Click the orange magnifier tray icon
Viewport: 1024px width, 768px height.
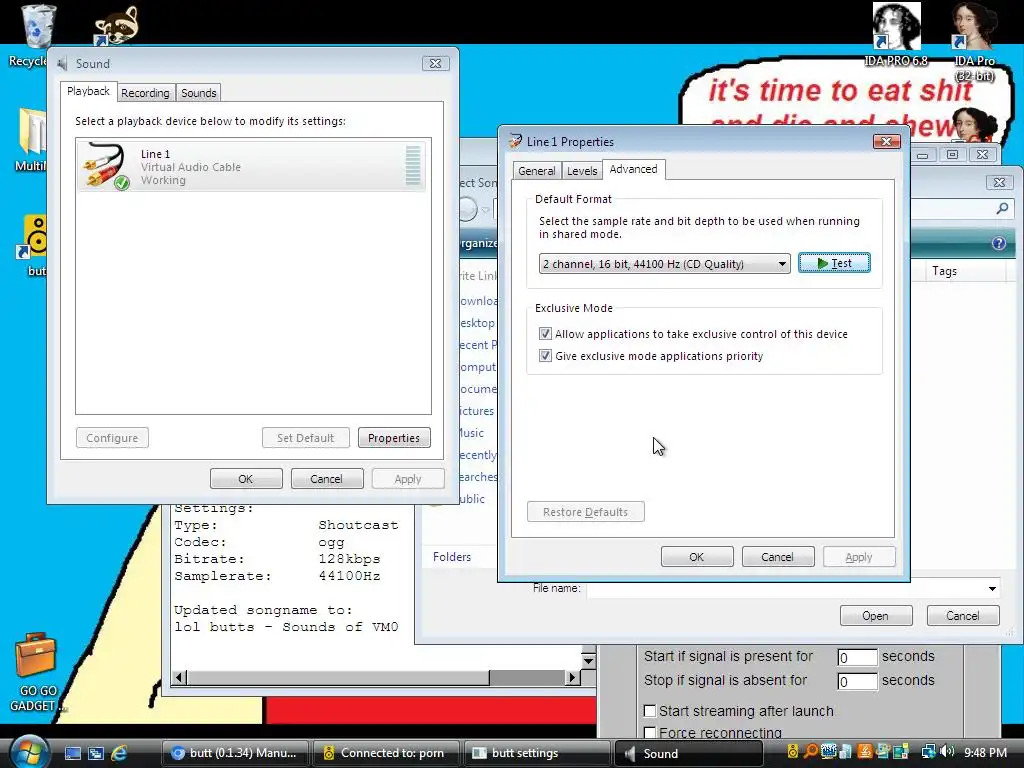pyautogui.click(x=810, y=752)
